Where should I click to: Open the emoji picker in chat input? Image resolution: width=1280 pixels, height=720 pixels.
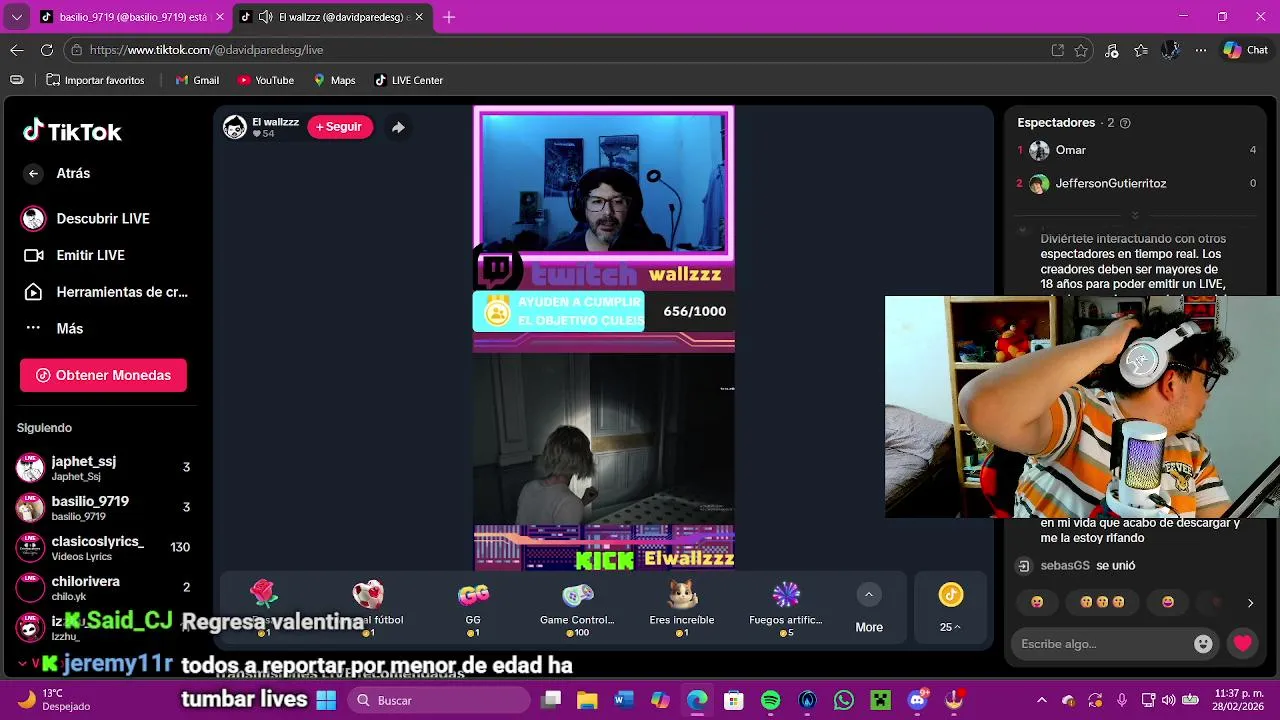1204,644
